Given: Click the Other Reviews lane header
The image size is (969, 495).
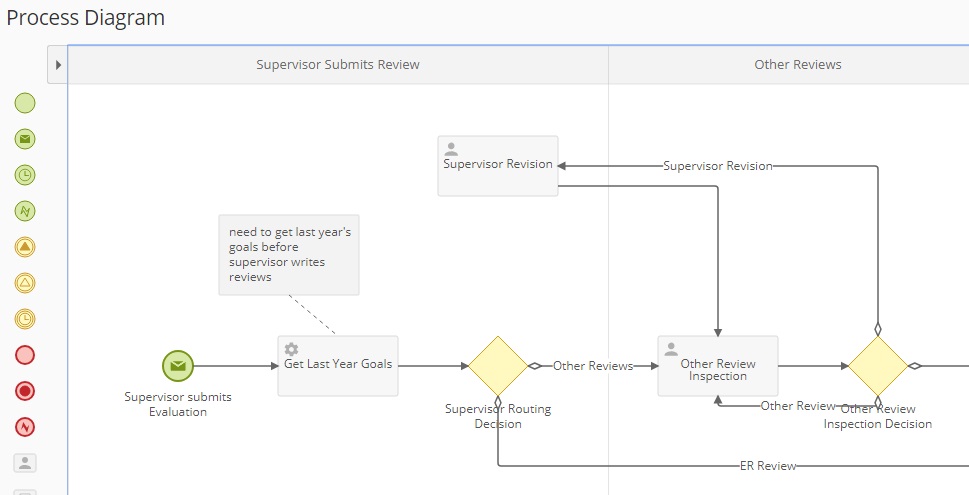Looking at the screenshot, I should tap(797, 65).
